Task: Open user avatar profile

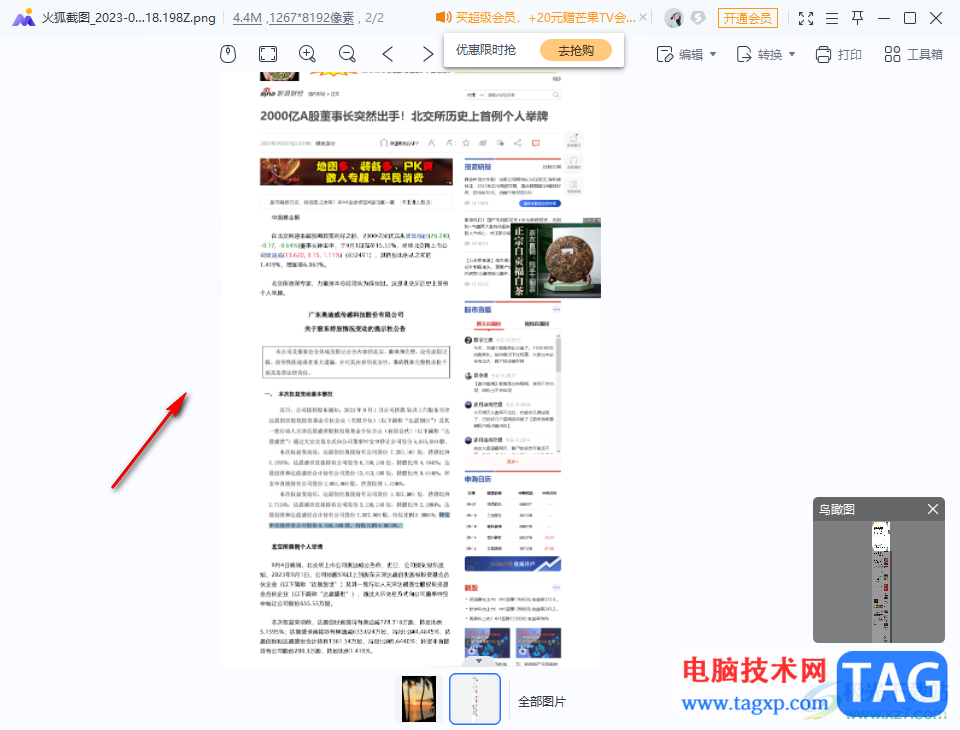Action: 674,18
